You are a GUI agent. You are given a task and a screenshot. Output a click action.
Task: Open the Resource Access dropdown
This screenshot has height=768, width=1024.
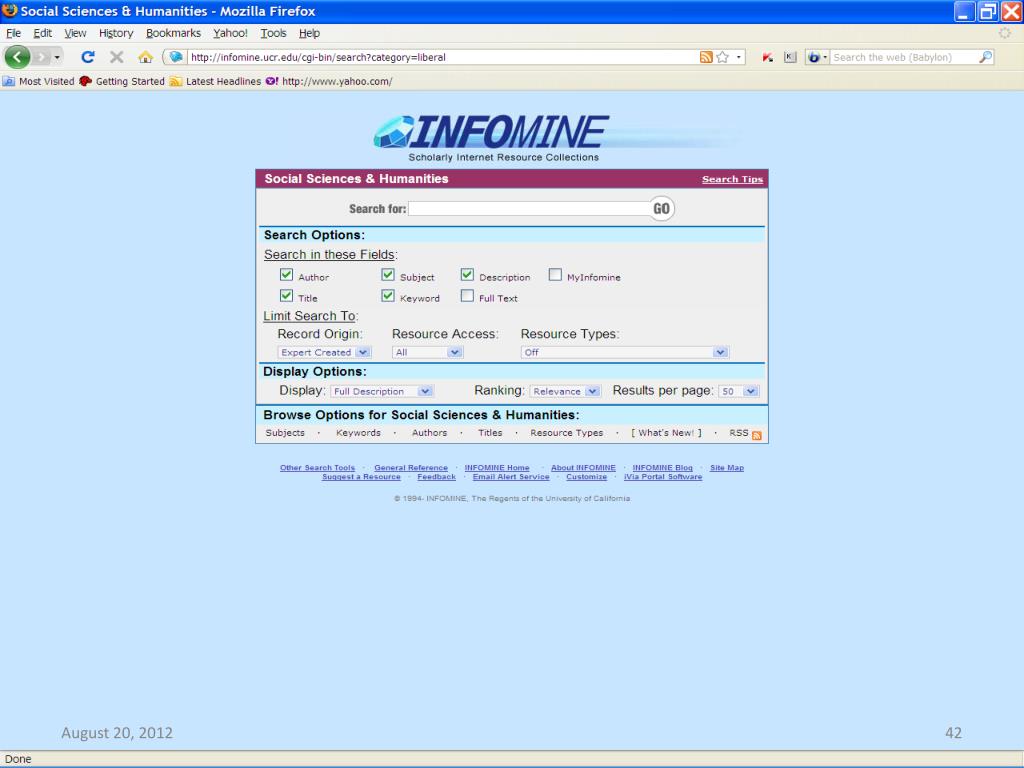click(x=428, y=352)
